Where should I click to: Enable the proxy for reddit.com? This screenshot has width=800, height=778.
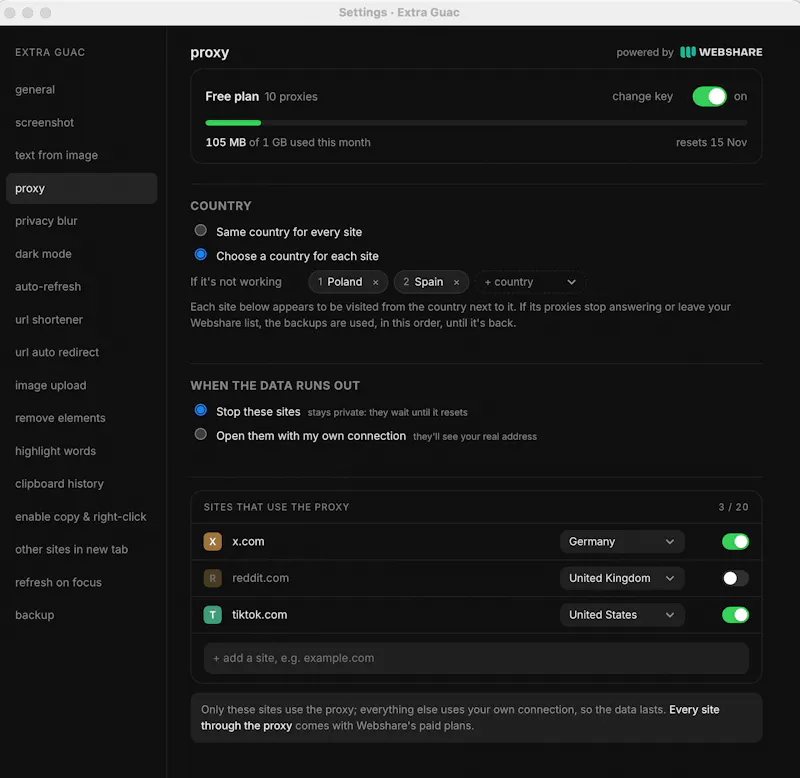735,578
